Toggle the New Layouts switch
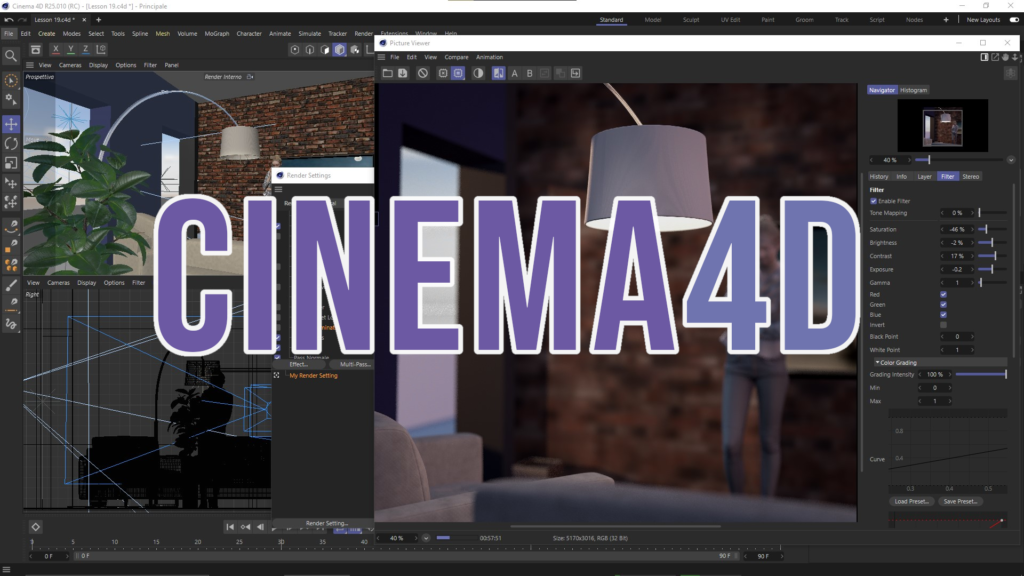1024x576 pixels. tap(1014, 20)
